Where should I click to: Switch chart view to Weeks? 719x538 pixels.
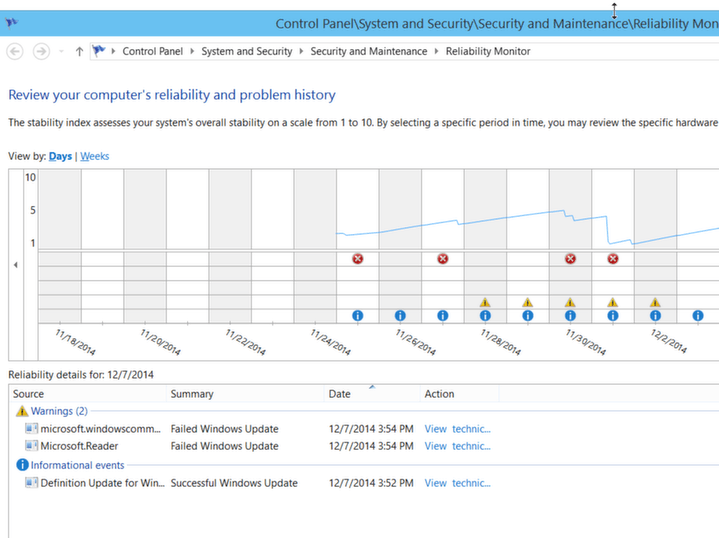tap(95, 156)
